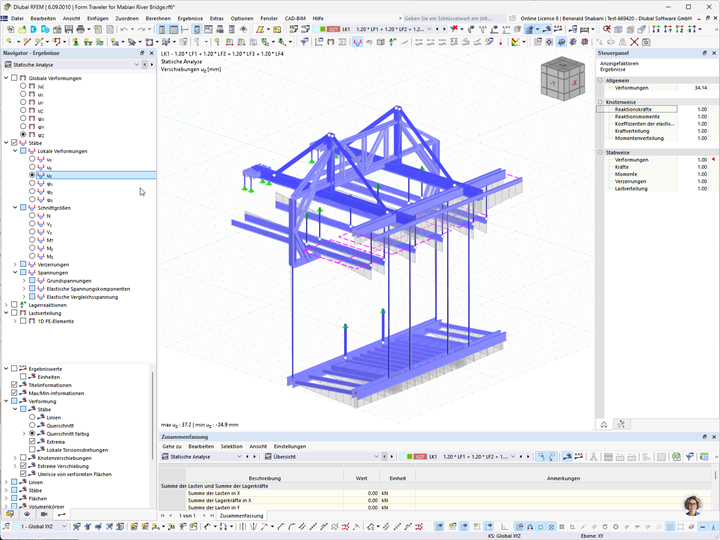Screen dimensions: 720x540
Task: Click the eye display tab in Navigator bottom
Action: [27, 514]
